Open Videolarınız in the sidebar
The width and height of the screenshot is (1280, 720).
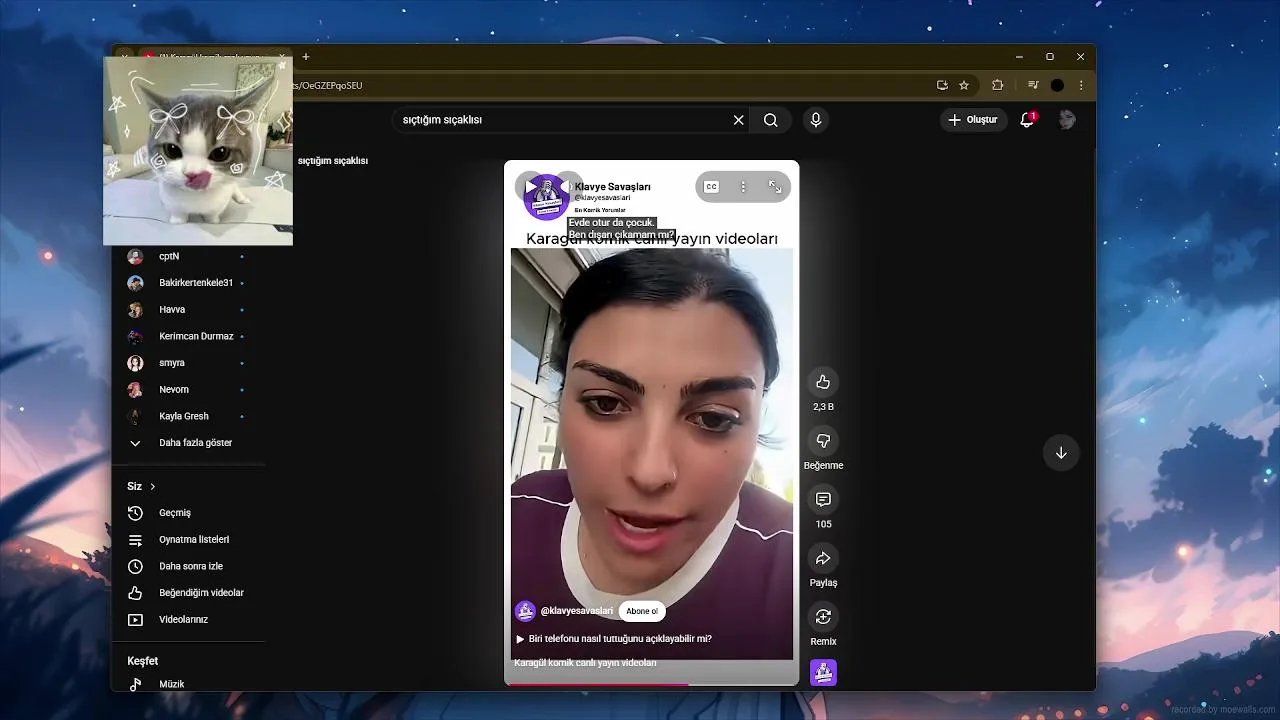click(x=188, y=620)
